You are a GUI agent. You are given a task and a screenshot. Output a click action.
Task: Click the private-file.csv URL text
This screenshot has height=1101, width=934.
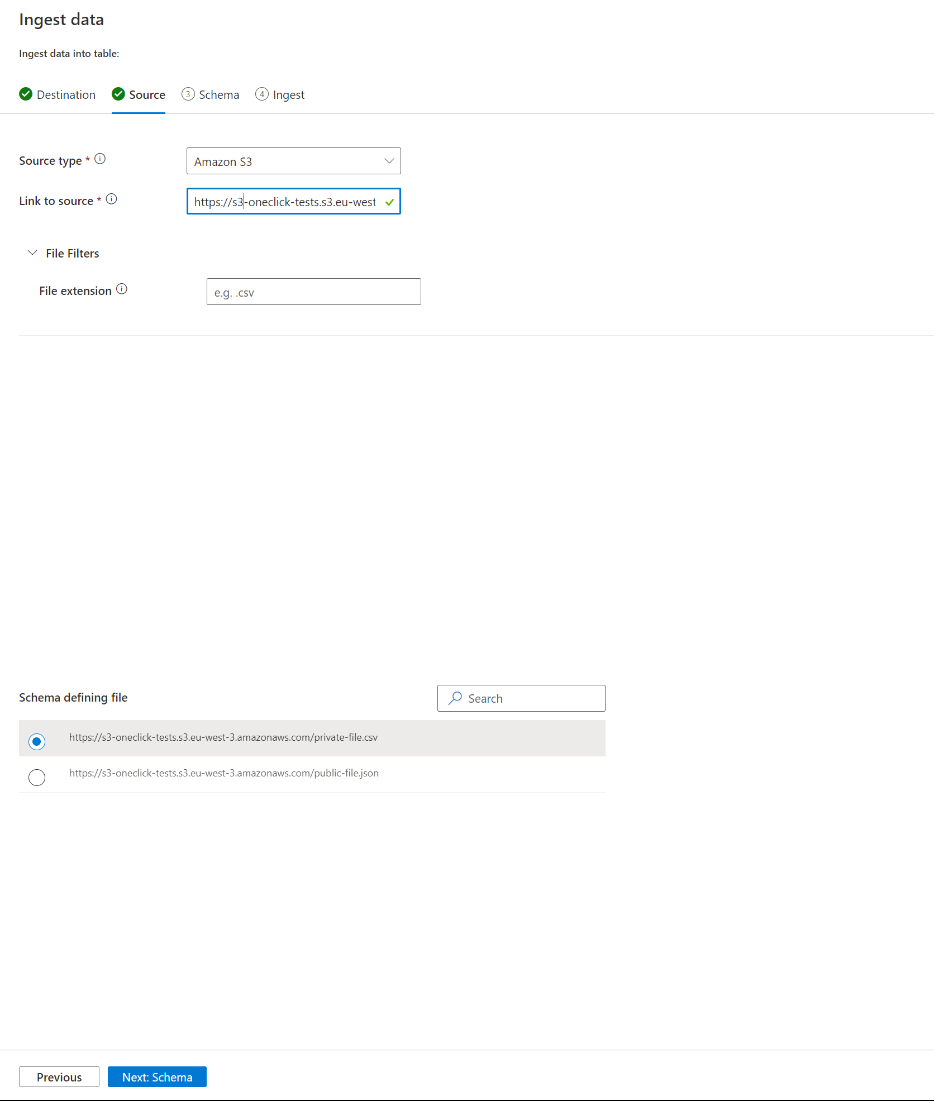223,737
